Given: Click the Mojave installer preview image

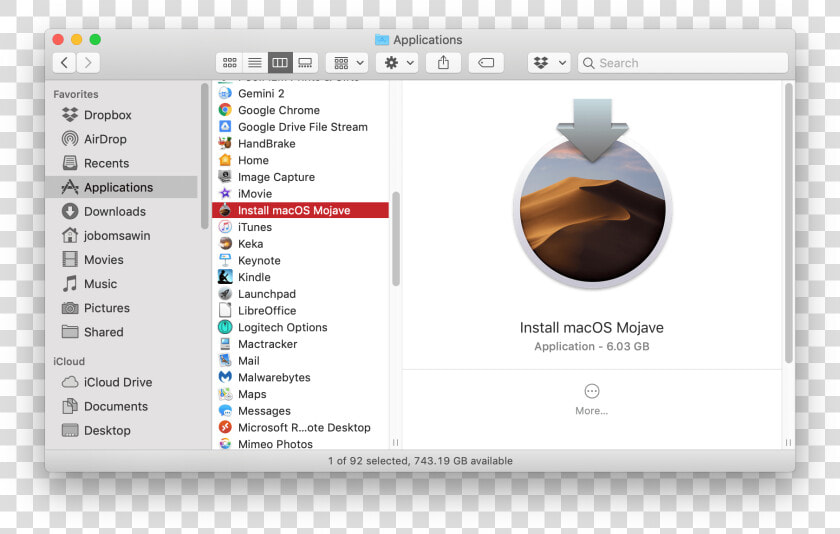Looking at the screenshot, I should tap(592, 193).
